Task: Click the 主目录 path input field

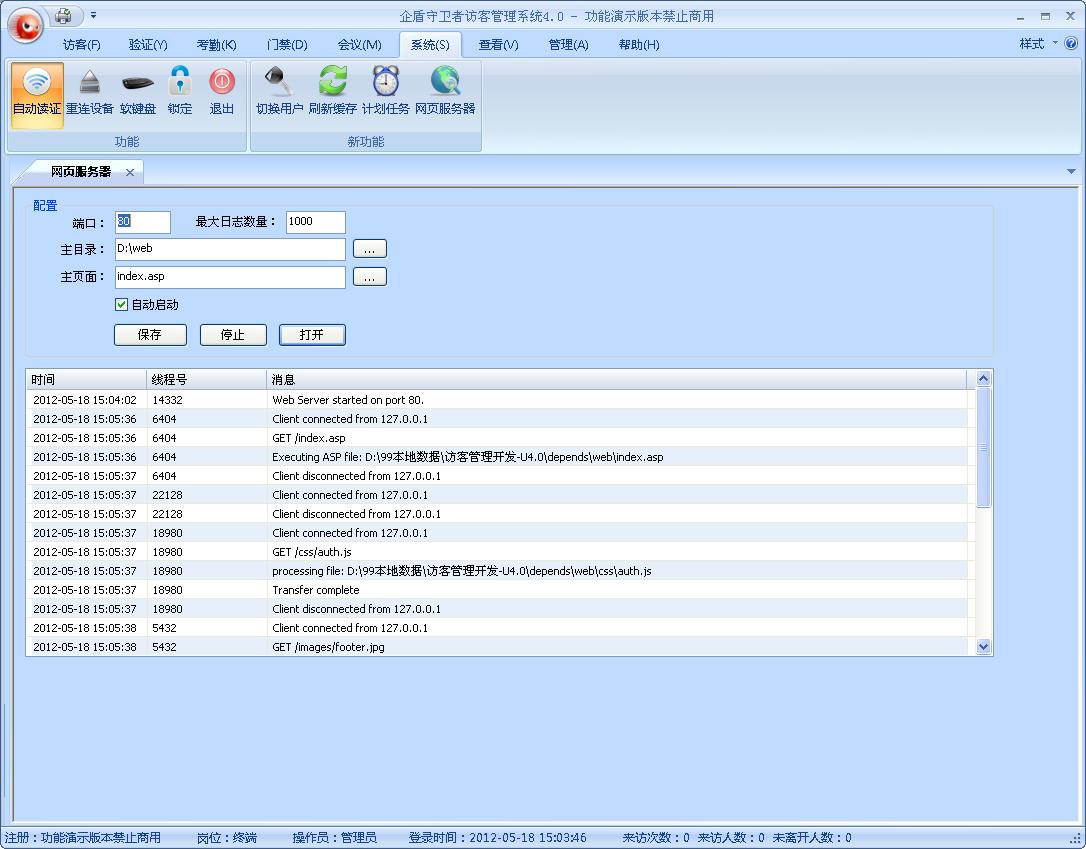Action: pyautogui.click(x=230, y=249)
